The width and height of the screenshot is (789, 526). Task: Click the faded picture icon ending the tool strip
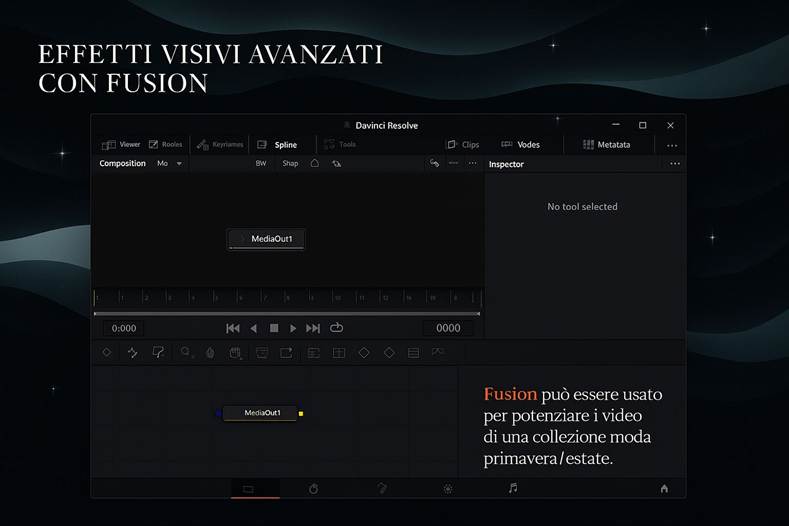[x=438, y=352]
